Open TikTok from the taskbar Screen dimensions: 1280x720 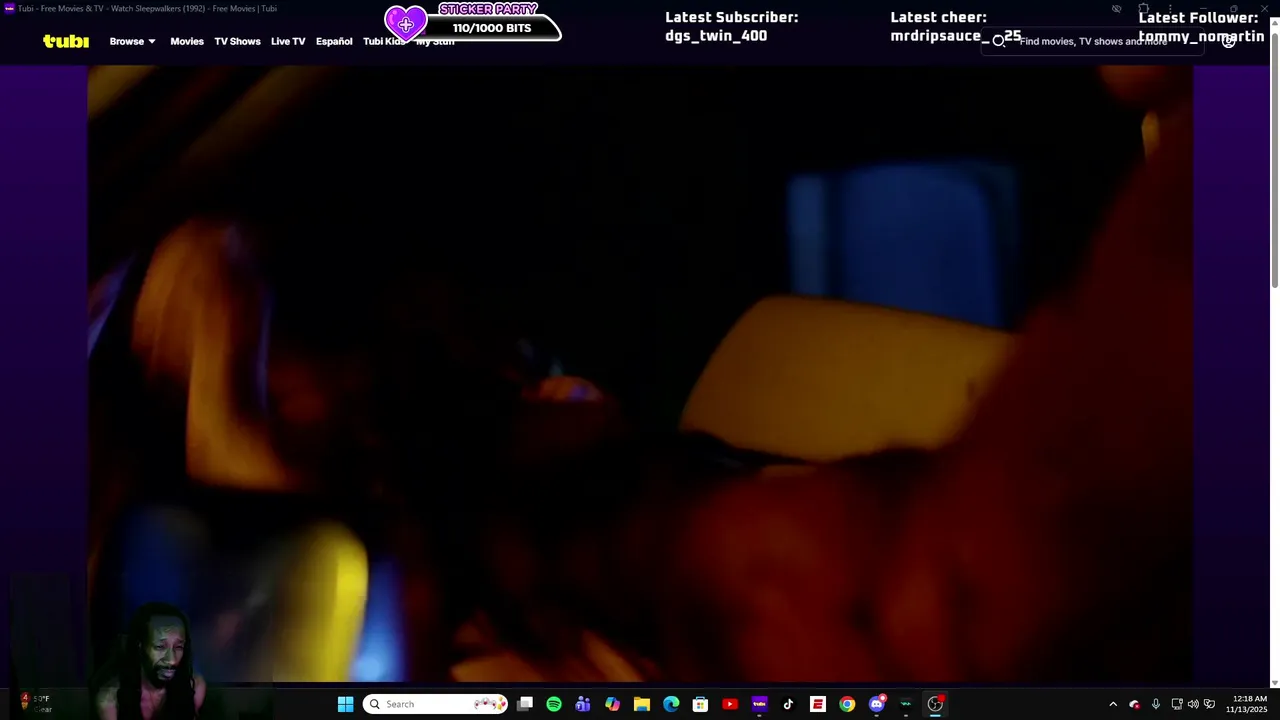point(788,704)
